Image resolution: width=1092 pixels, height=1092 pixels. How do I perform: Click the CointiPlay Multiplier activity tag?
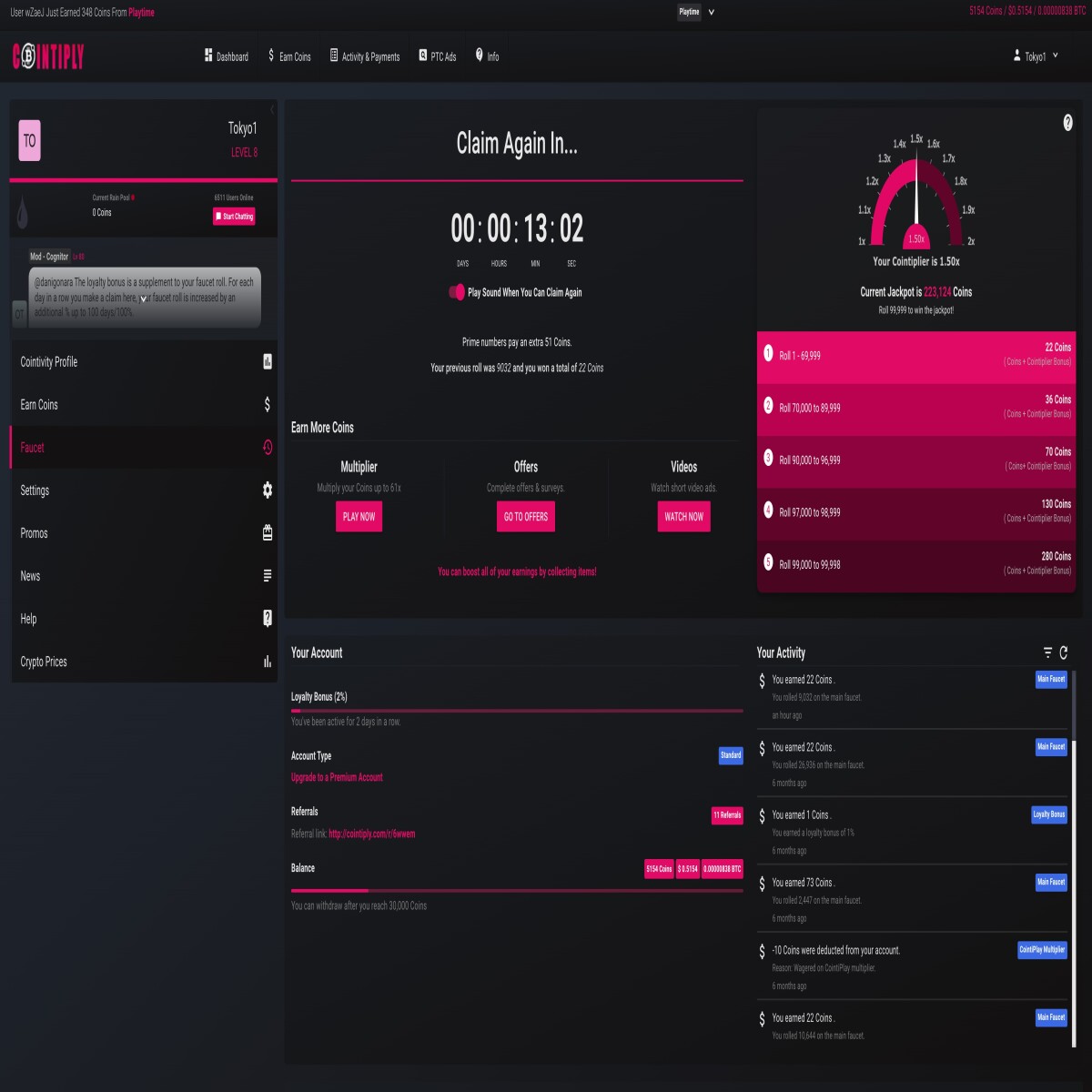[x=1042, y=950]
